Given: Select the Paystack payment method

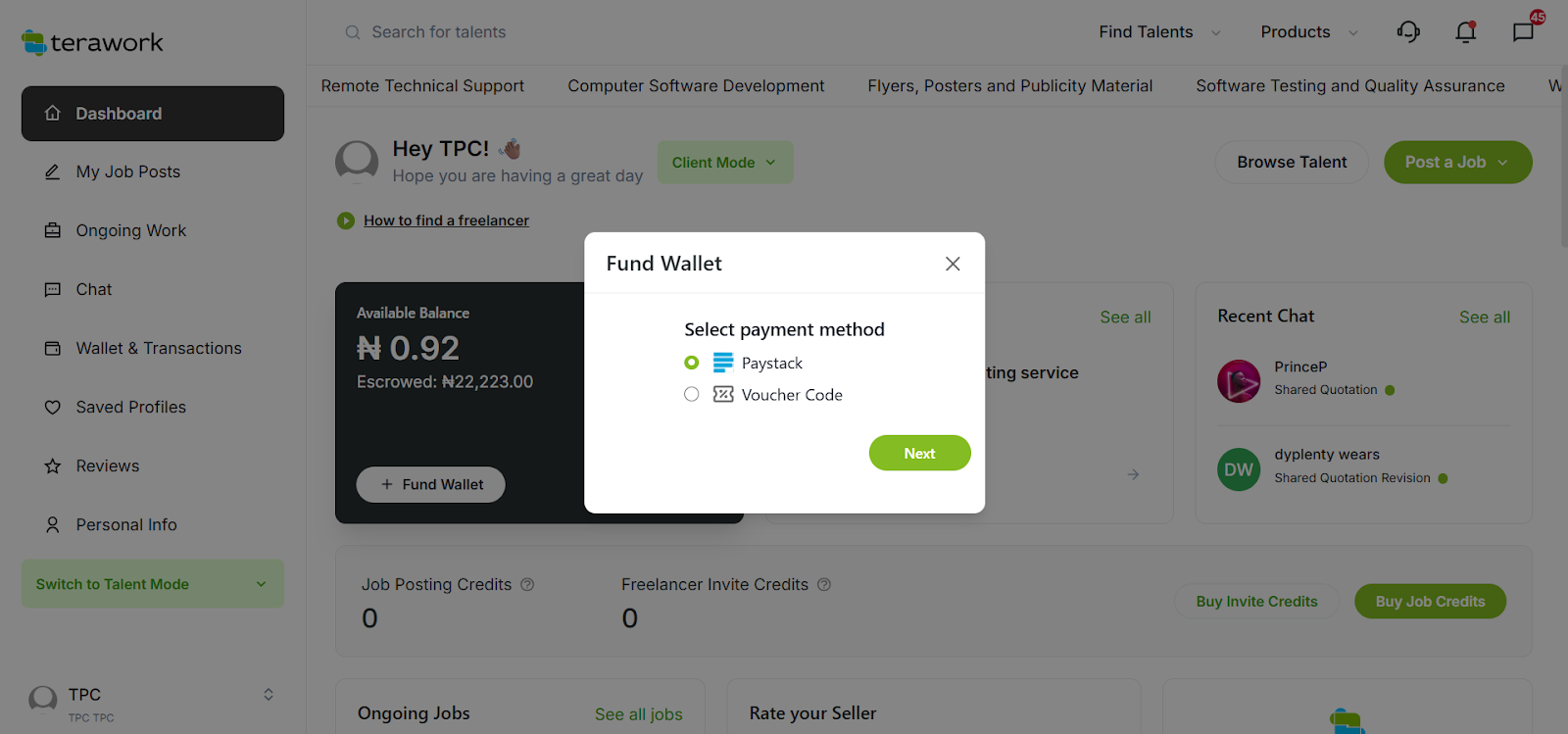Looking at the screenshot, I should coord(692,363).
